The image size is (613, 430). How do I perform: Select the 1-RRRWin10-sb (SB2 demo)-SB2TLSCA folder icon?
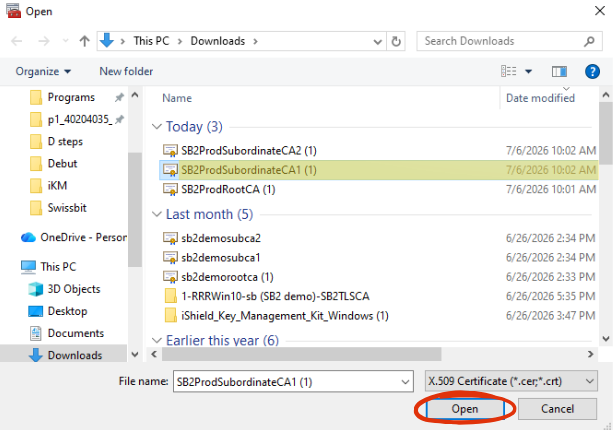pos(171,296)
